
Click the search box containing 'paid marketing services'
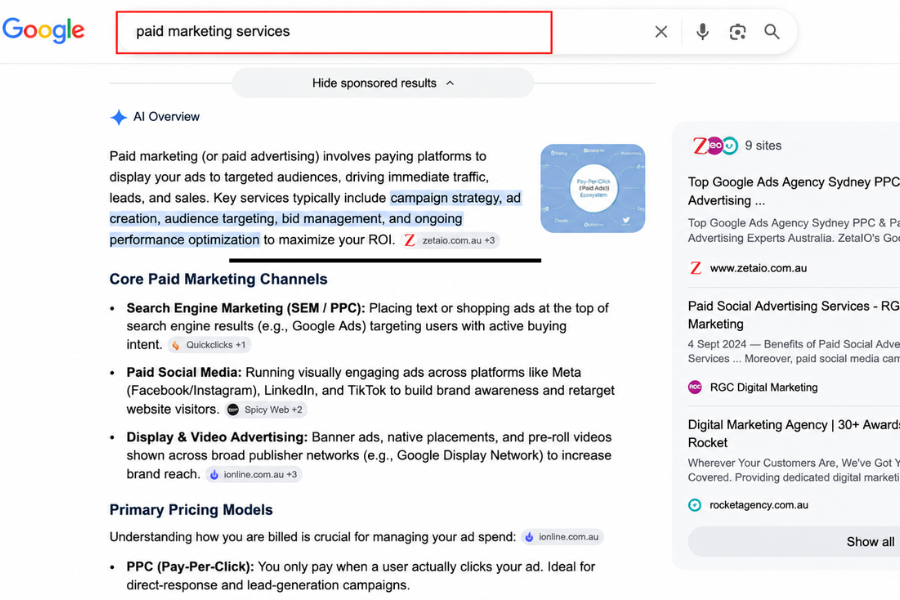(x=334, y=32)
